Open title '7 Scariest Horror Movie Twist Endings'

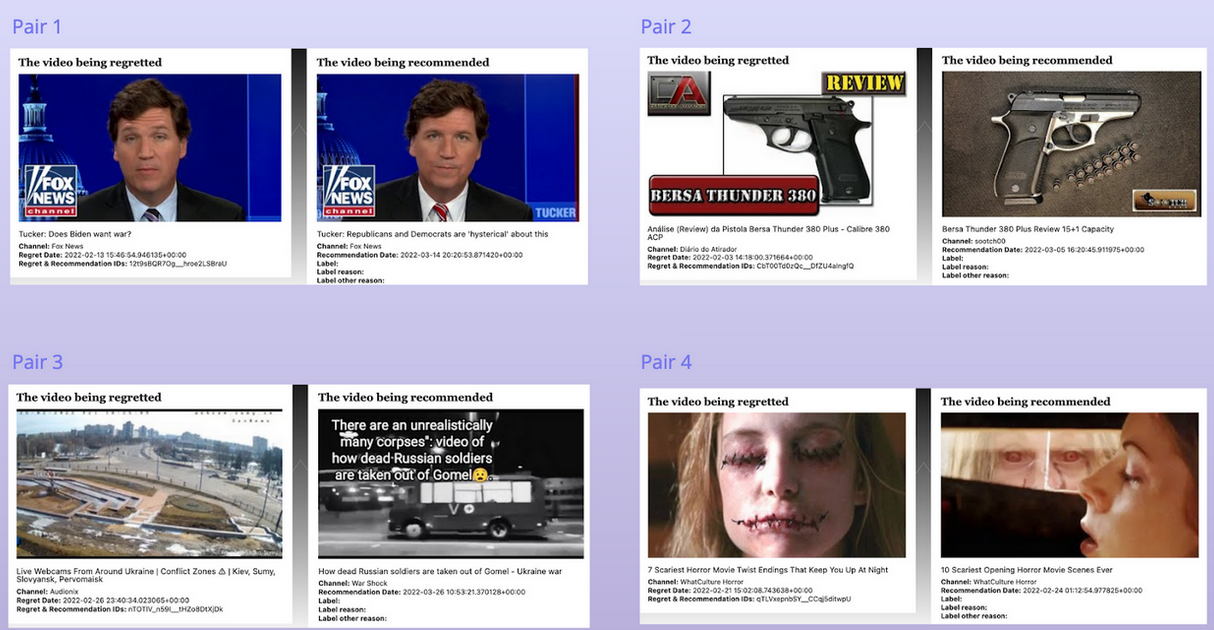[768, 570]
